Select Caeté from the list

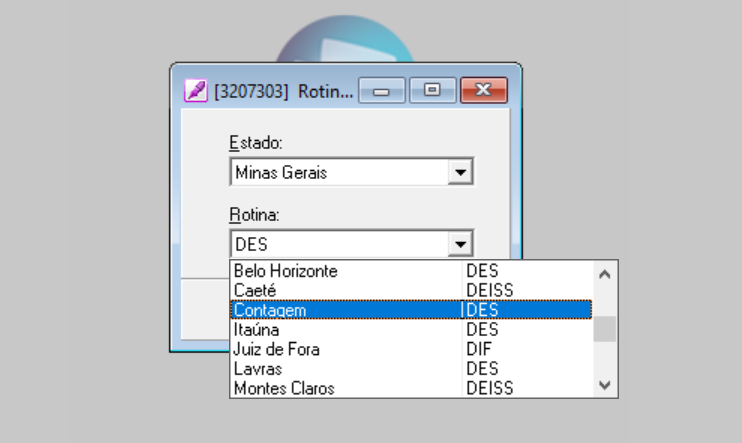[x=411, y=290]
